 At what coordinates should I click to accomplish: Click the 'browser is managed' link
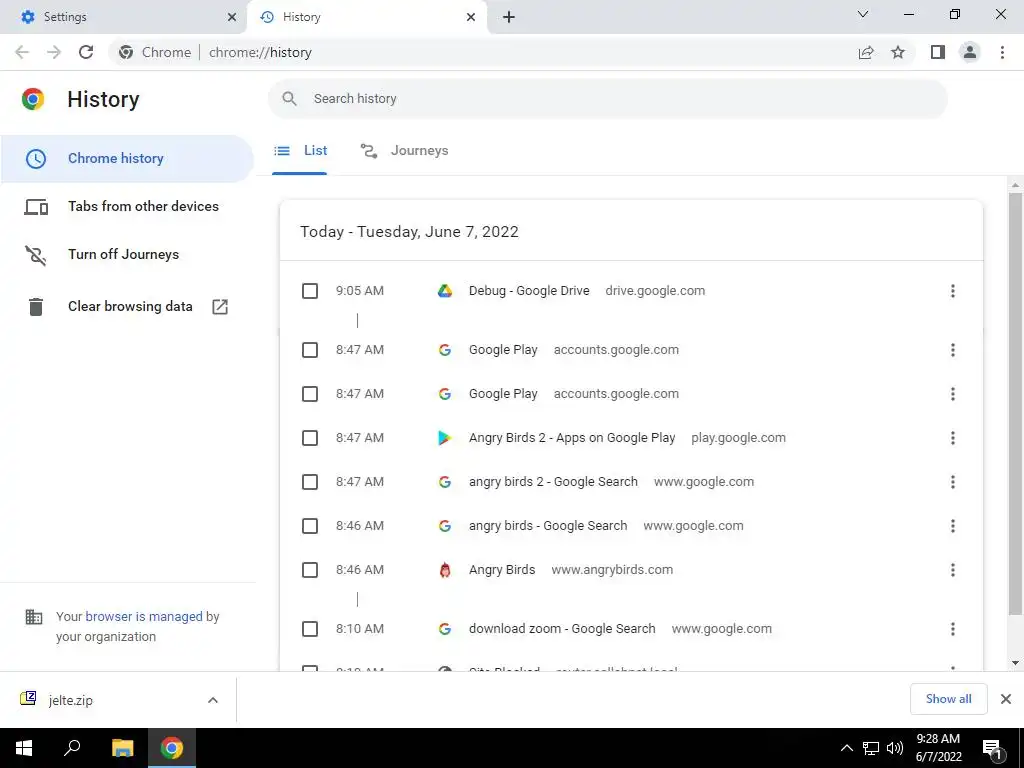[x=144, y=616]
